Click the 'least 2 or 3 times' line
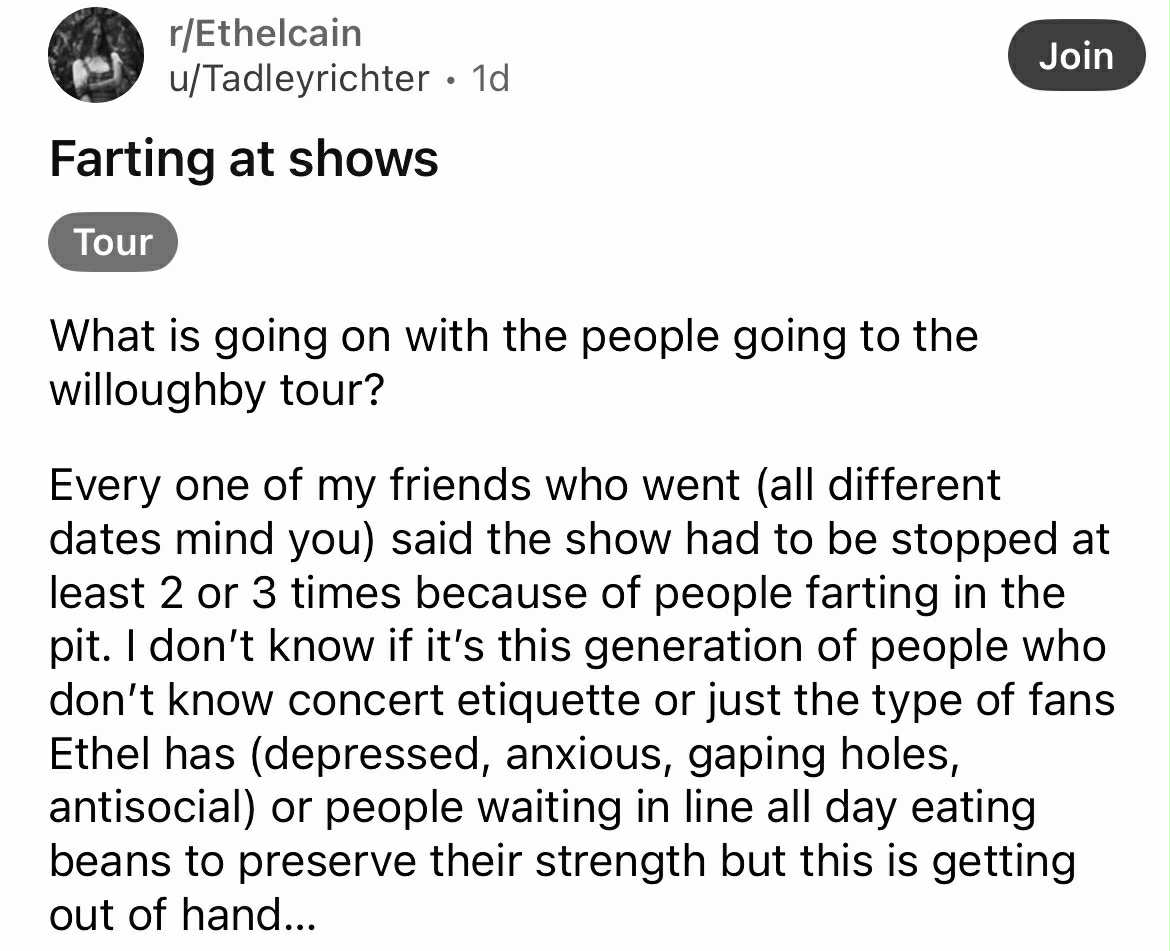1170x951 pixels. 556,593
